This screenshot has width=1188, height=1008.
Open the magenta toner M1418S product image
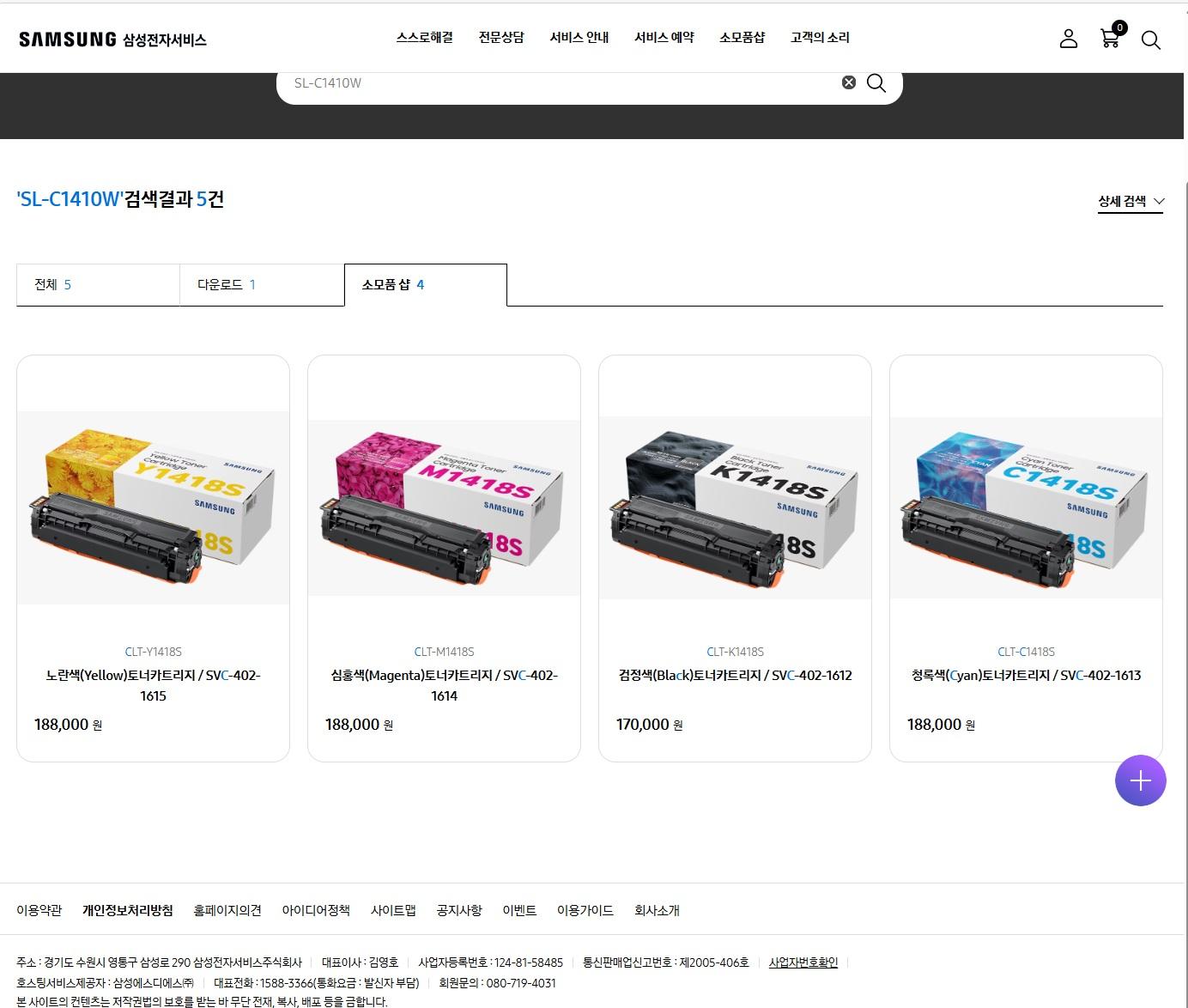(444, 507)
